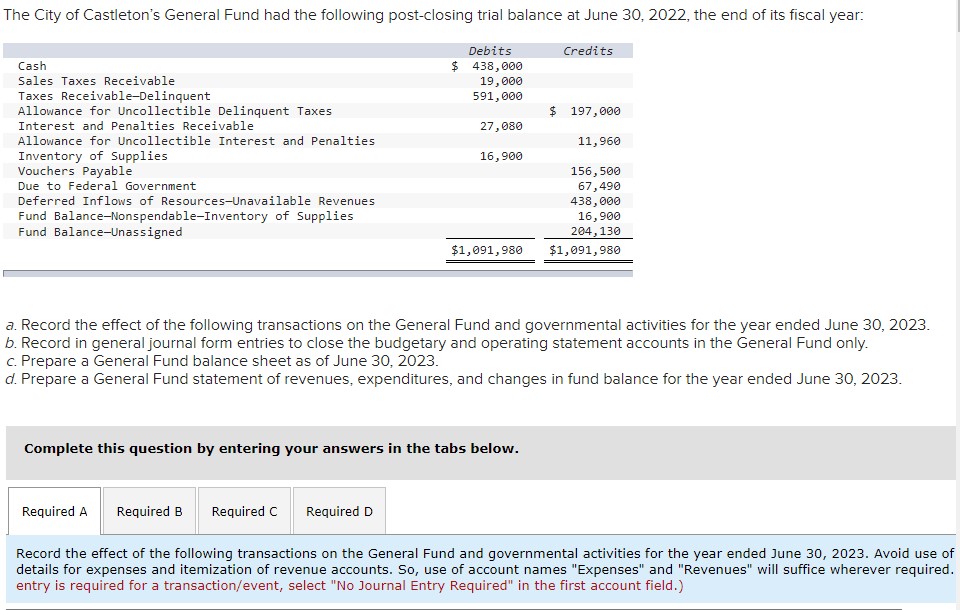The image size is (960, 610).
Task: Click the 156,500 credit amount
Action: pos(596,171)
